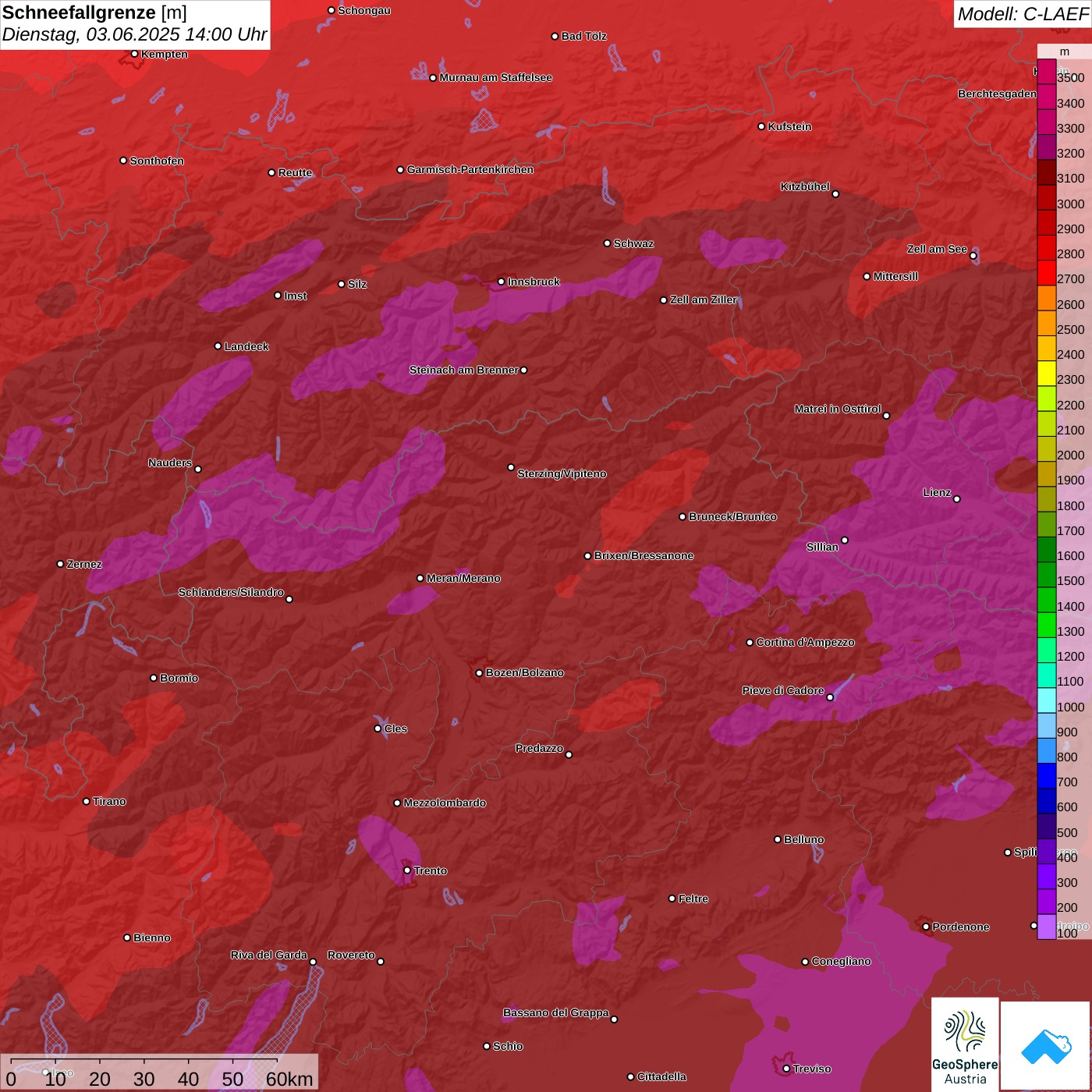
Task: Select the Bozen/Bolzano city marker
Action: coord(479,672)
